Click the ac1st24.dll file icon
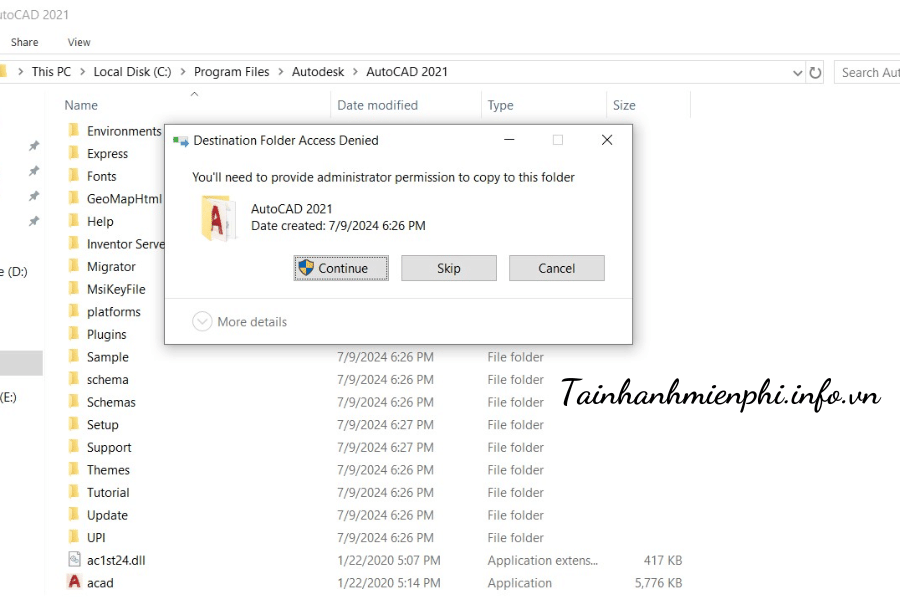 [74, 560]
